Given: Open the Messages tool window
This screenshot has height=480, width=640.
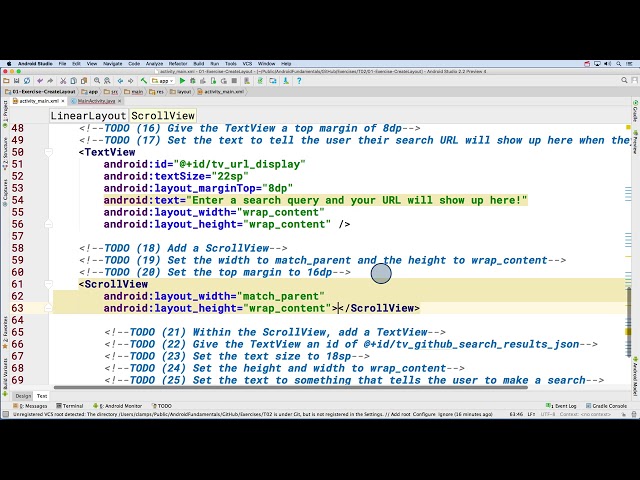Looking at the screenshot, I should click(x=31, y=406).
